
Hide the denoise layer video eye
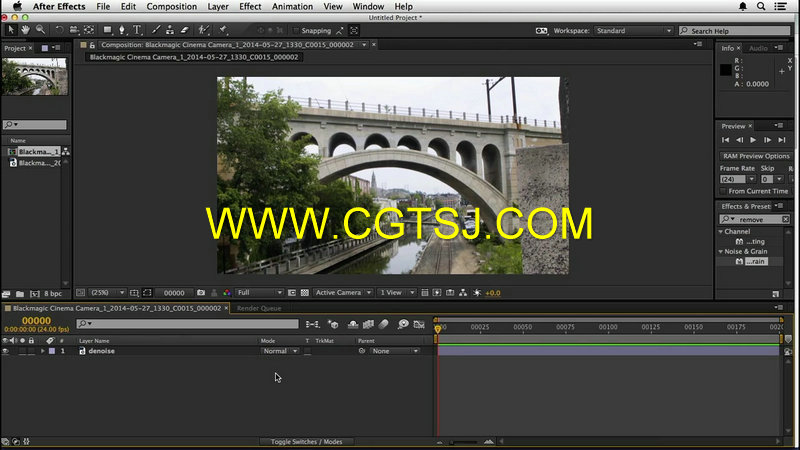[x=6, y=351]
